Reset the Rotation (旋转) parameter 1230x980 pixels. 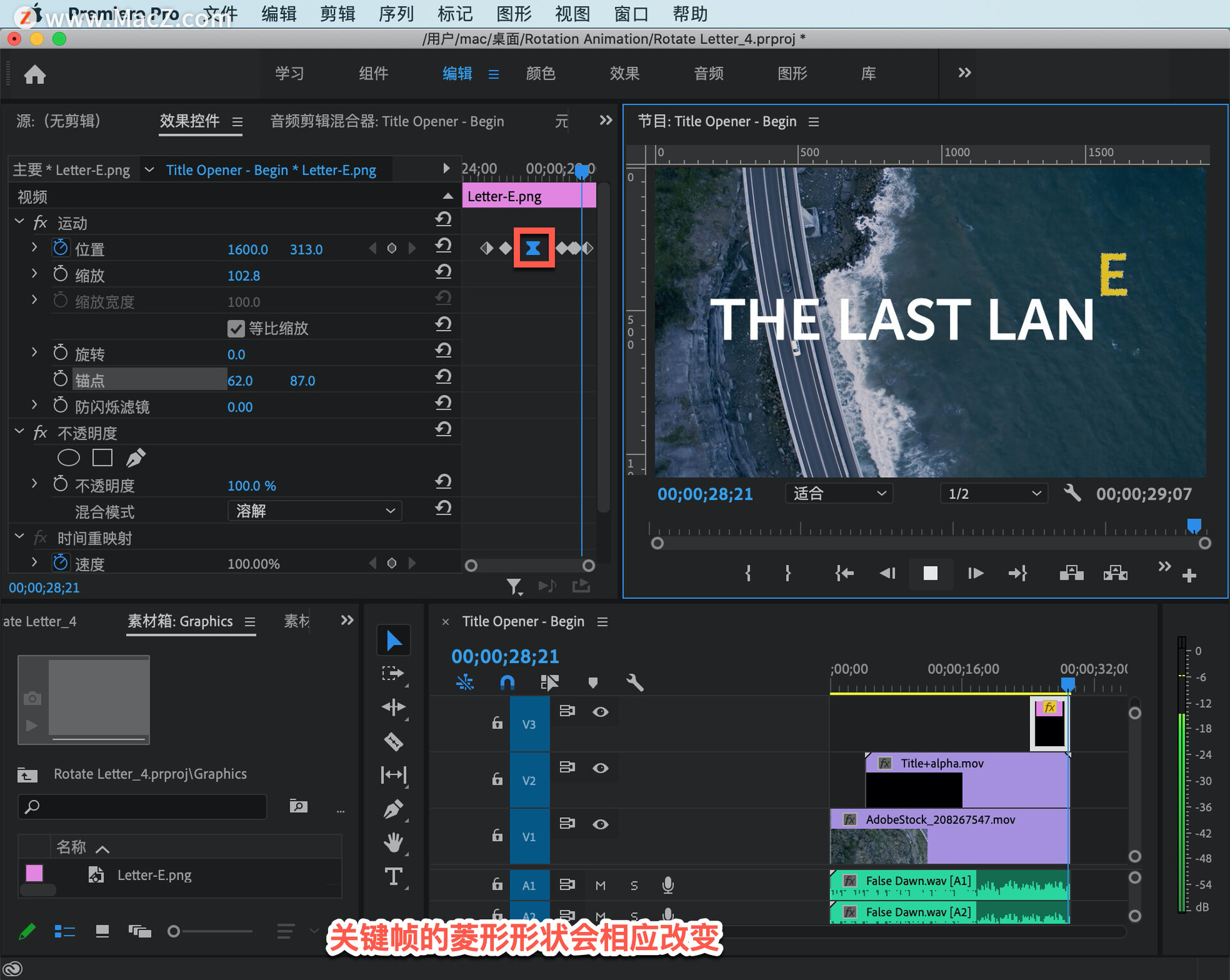click(x=443, y=351)
